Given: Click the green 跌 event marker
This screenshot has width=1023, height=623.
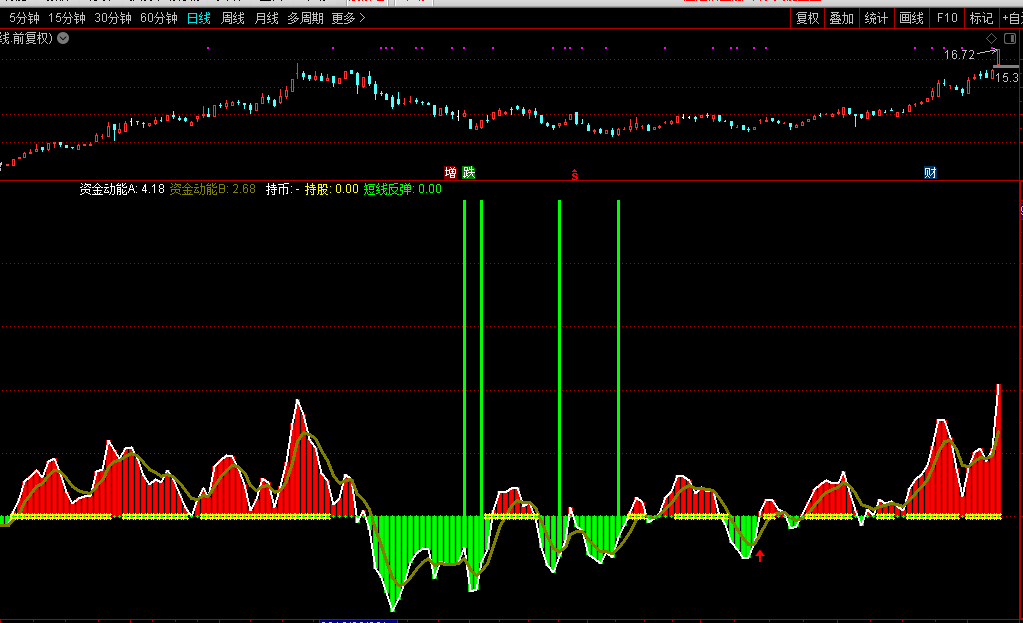Looking at the screenshot, I should point(468,172).
